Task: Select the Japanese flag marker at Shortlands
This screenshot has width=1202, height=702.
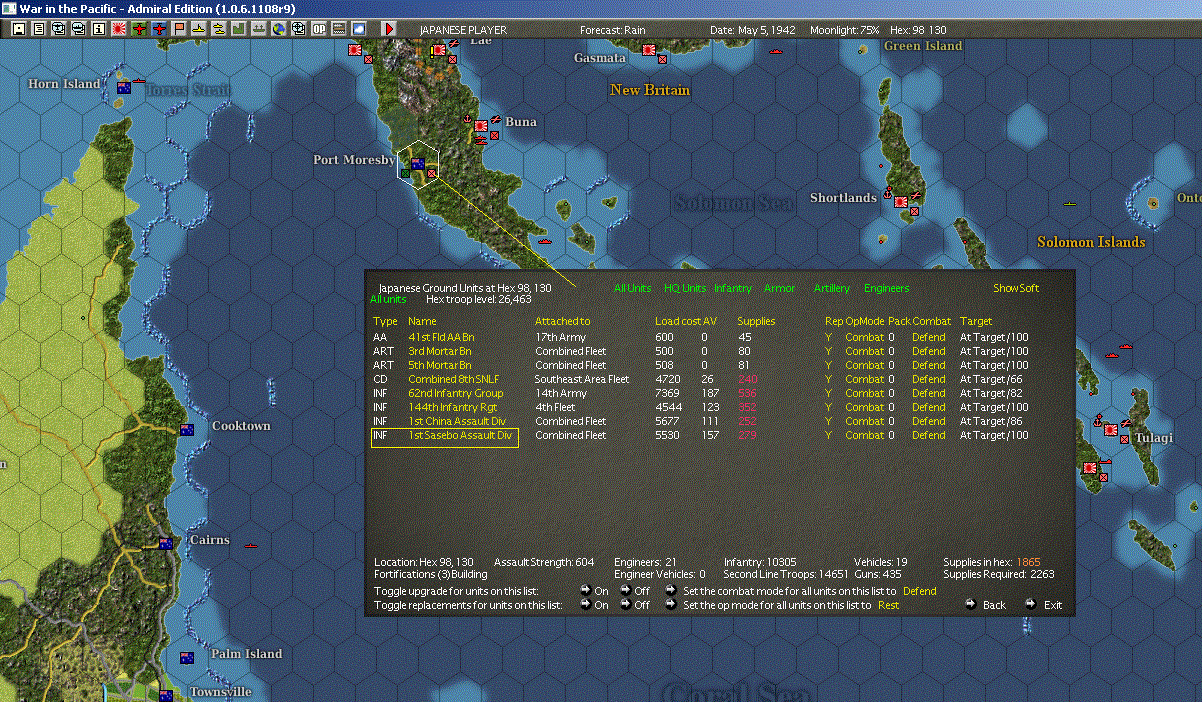Action: pyautogui.click(x=902, y=201)
